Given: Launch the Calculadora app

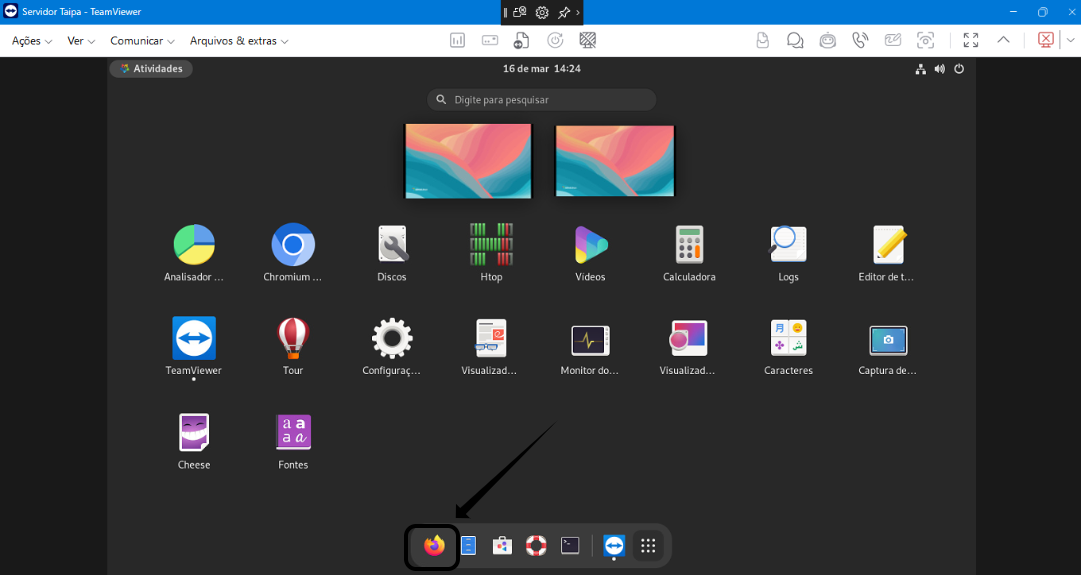Looking at the screenshot, I should (689, 244).
